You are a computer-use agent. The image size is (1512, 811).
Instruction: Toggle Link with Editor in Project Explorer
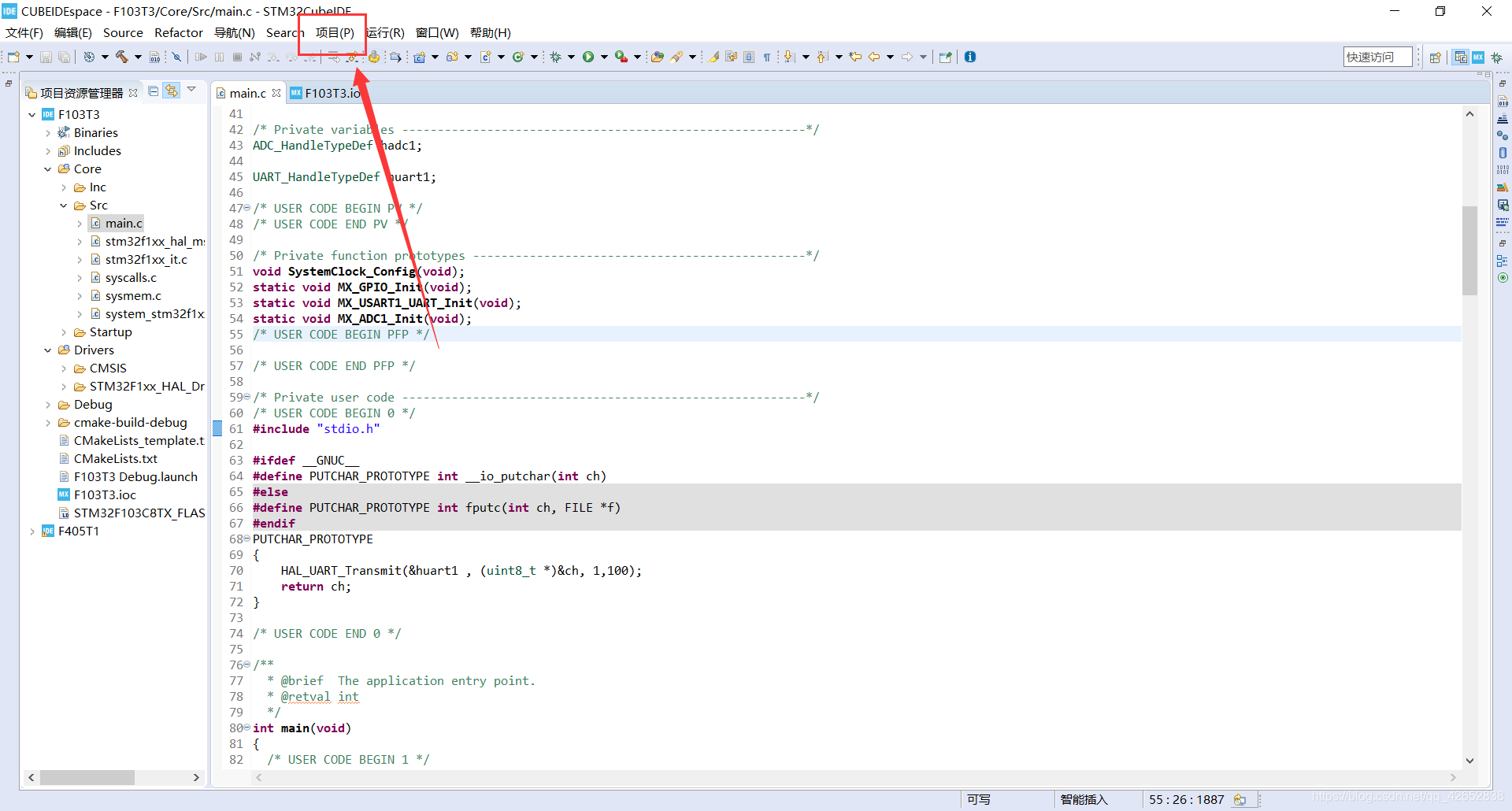point(172,91)
